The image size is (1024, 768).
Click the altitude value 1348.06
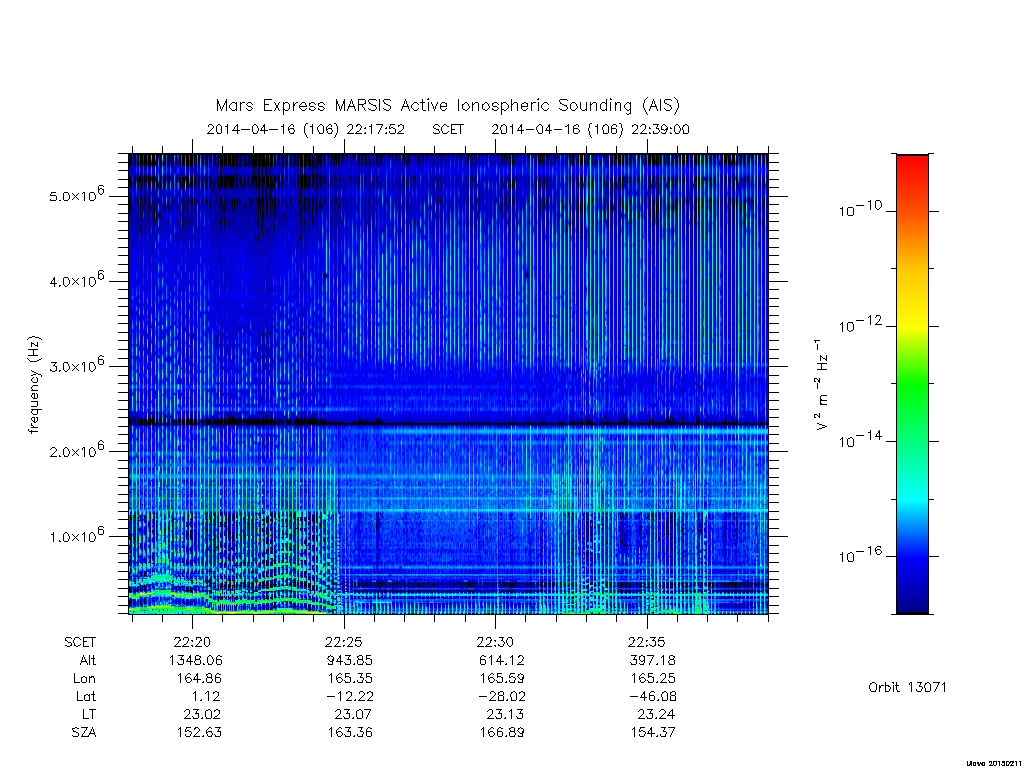pyautogui.click(x=195, y=660)
